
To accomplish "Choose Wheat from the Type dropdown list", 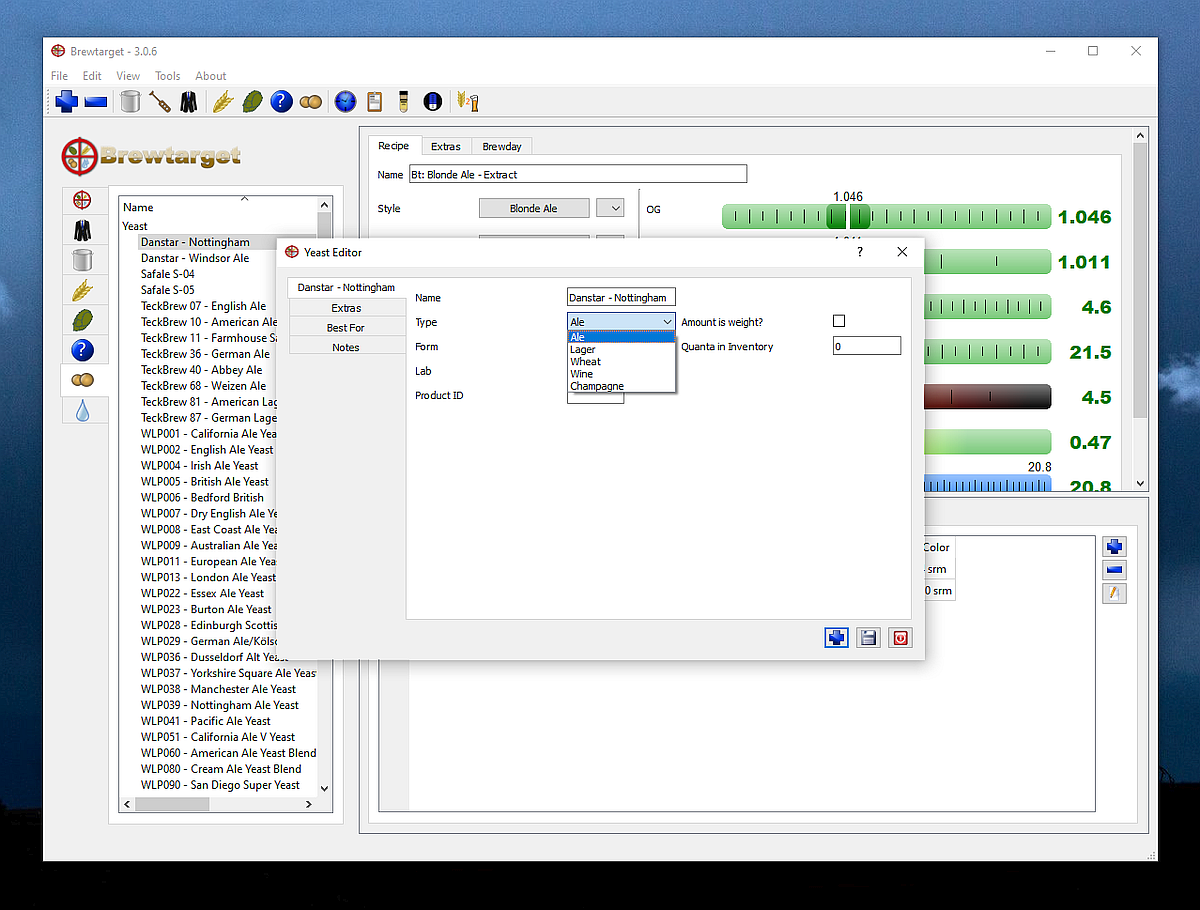I will pyautogui.click(x=621, y=361).
